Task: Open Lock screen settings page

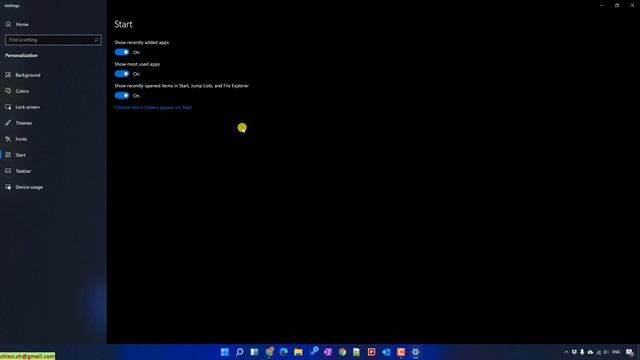Action: (x=22, y=107)
